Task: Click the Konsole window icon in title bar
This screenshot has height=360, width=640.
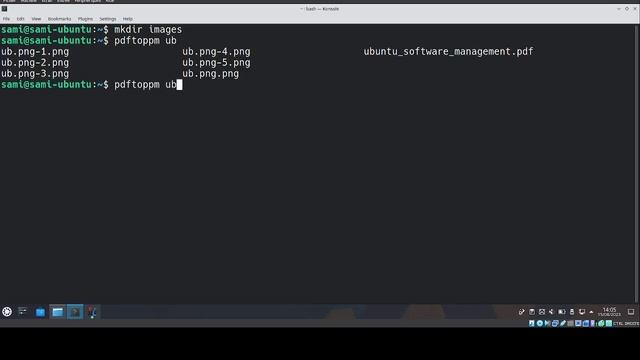Action: pyautogui.click(x=4, y=9)
